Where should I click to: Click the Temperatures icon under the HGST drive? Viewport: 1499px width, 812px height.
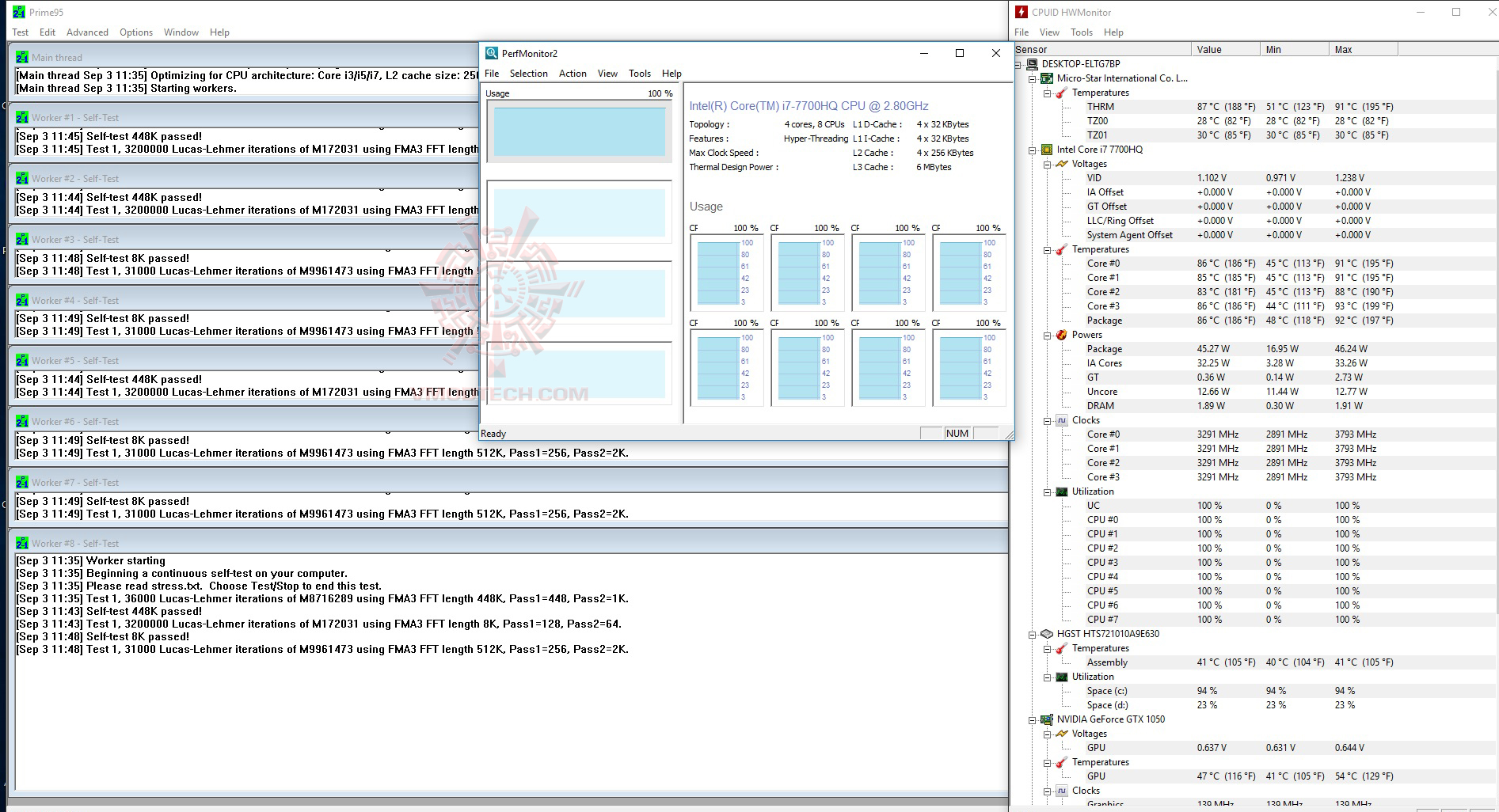1062,648
